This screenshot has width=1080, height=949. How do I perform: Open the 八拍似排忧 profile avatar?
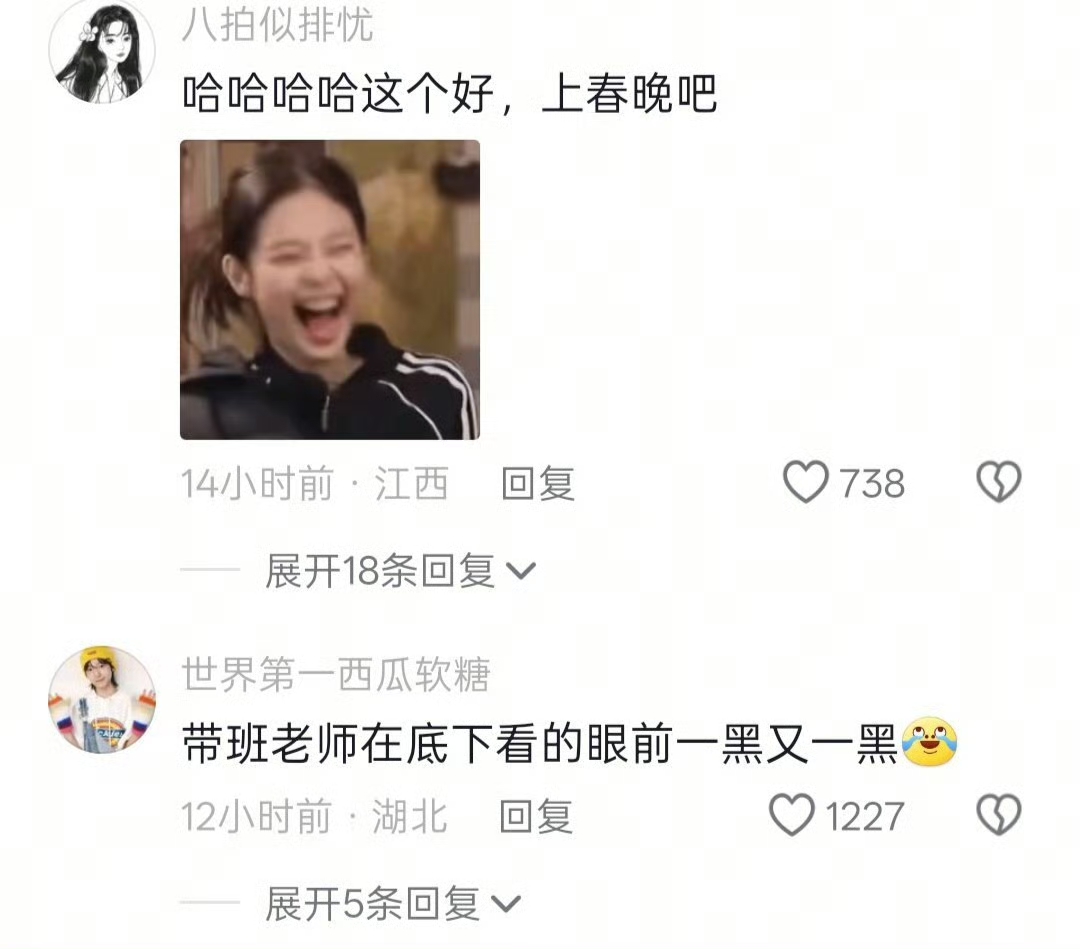(102, 52)
